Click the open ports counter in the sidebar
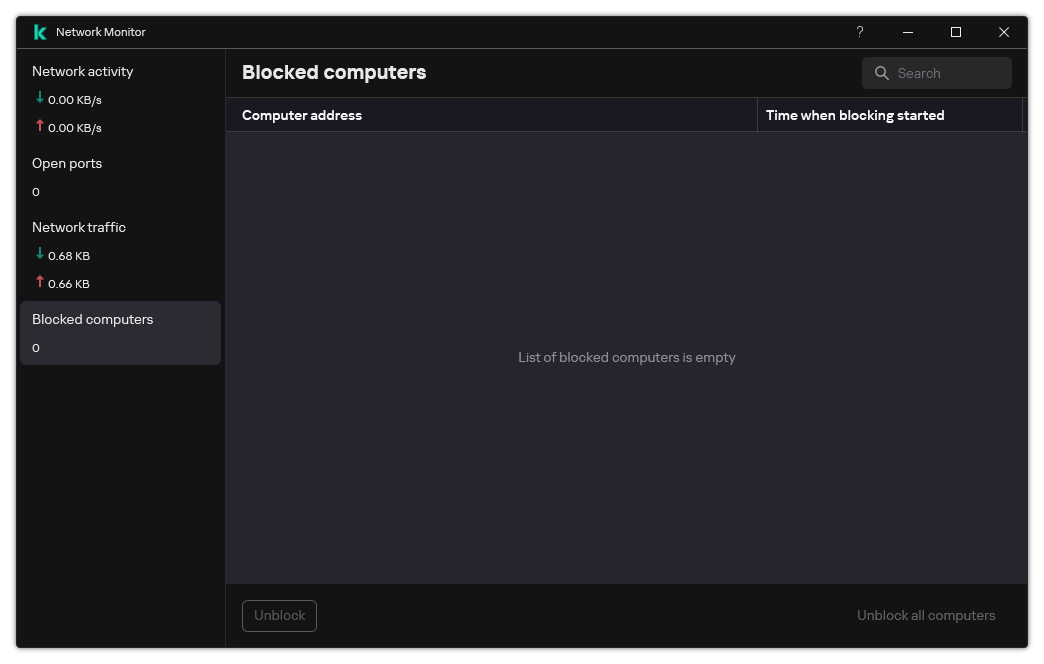The width and height of the screenshot is (1044, 664). pos(36,191)
